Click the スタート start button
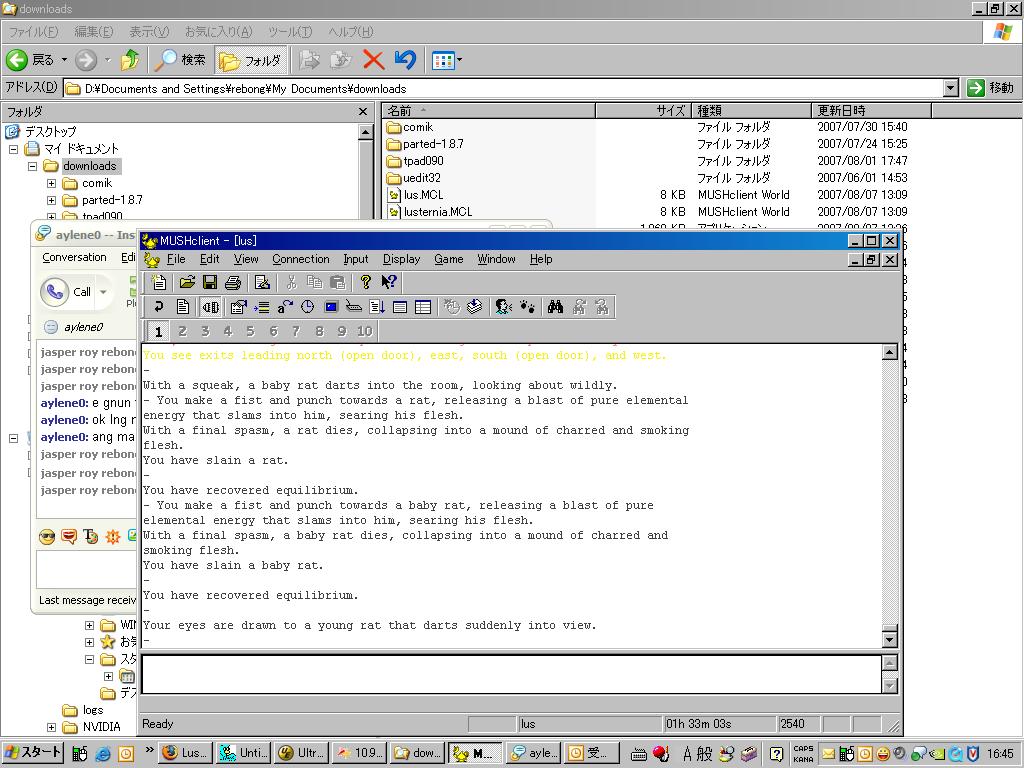The height and width of the screenshot is (768, 1024). pos(32,752)
